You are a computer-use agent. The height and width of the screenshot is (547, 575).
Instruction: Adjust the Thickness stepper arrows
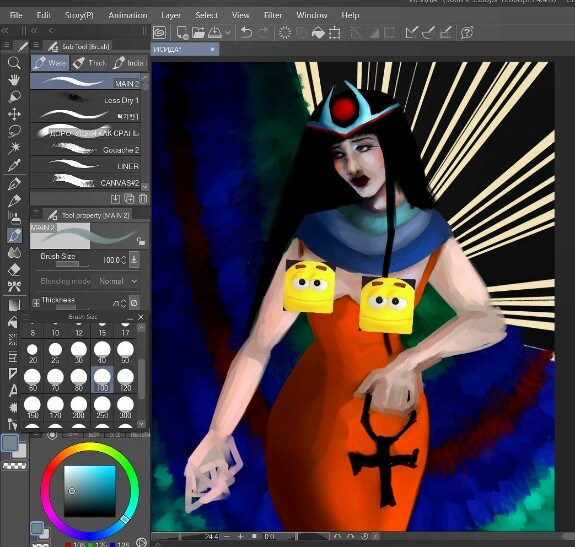(x=123, y=304)
